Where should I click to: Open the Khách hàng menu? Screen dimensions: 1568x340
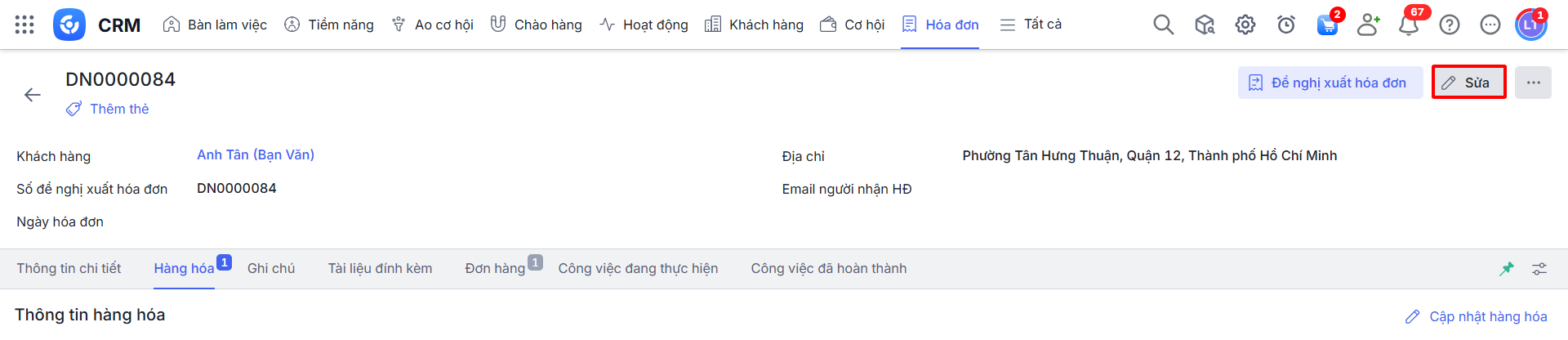(x=754, y=25)
